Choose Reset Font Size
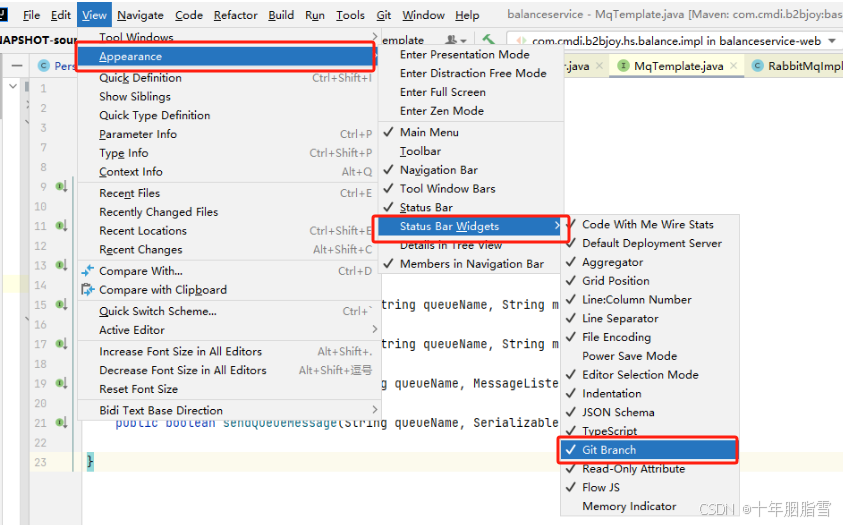This screenshot has height=525, width=843. [228, 389]
